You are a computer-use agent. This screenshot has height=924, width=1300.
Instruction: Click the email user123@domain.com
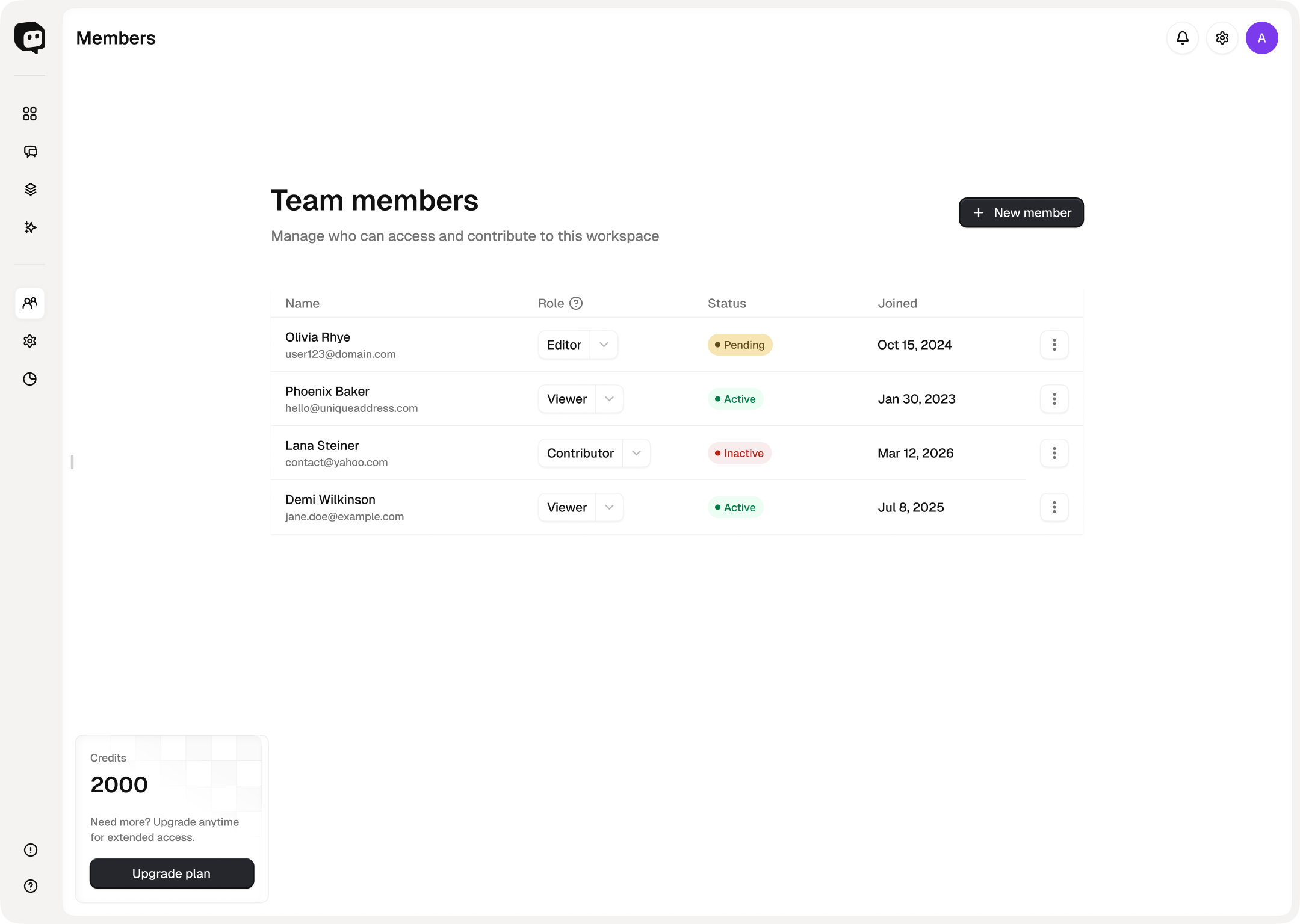341,354
